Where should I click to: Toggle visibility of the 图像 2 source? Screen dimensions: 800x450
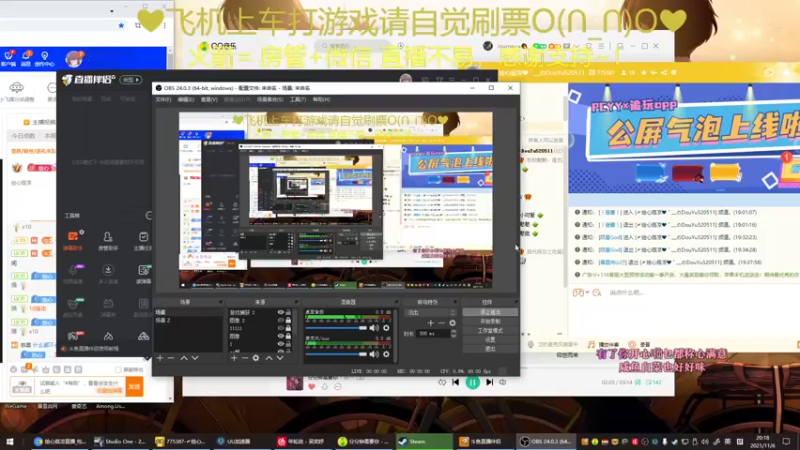[281, 320]
